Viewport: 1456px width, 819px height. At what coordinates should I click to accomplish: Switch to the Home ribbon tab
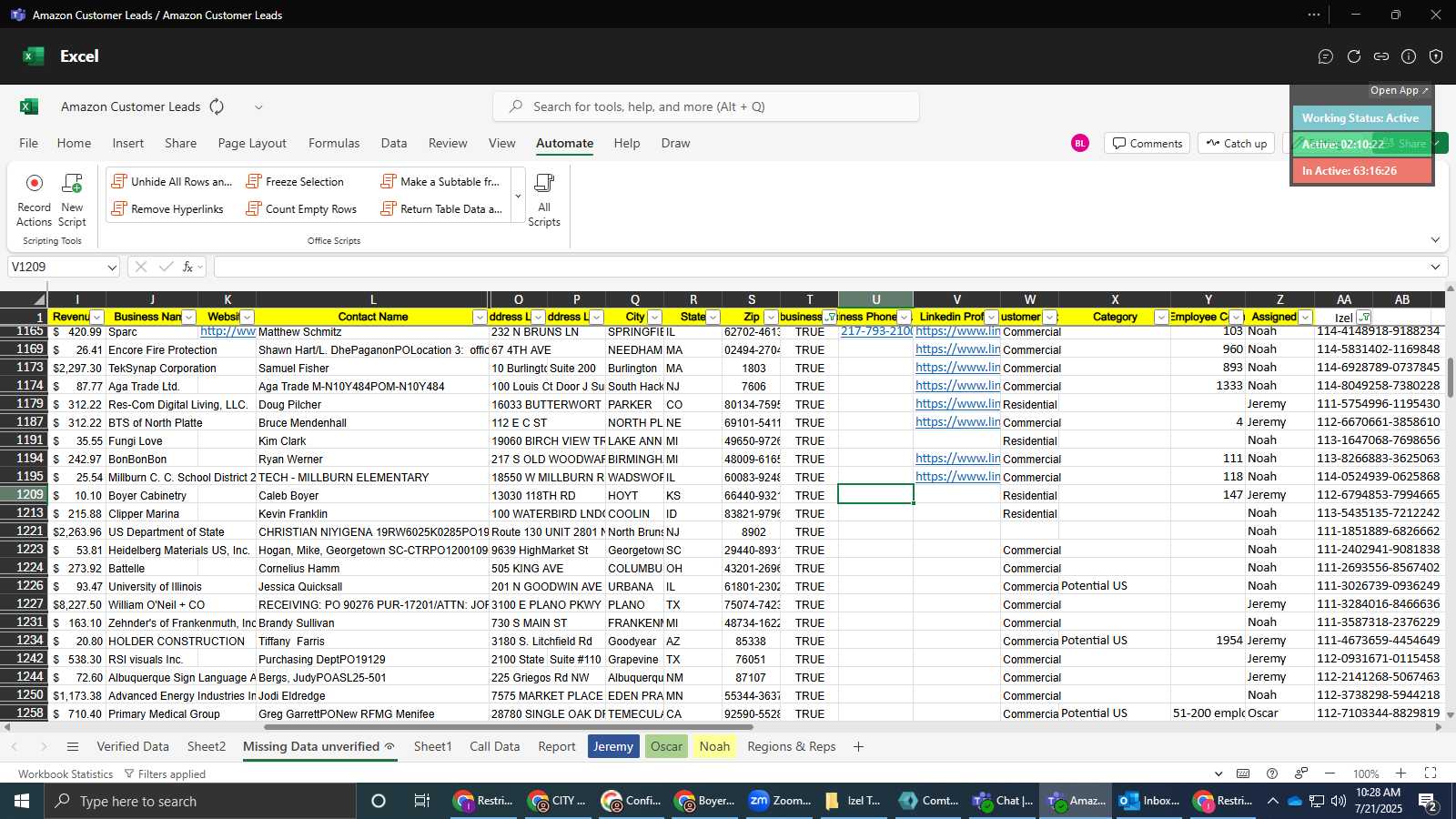74,143
